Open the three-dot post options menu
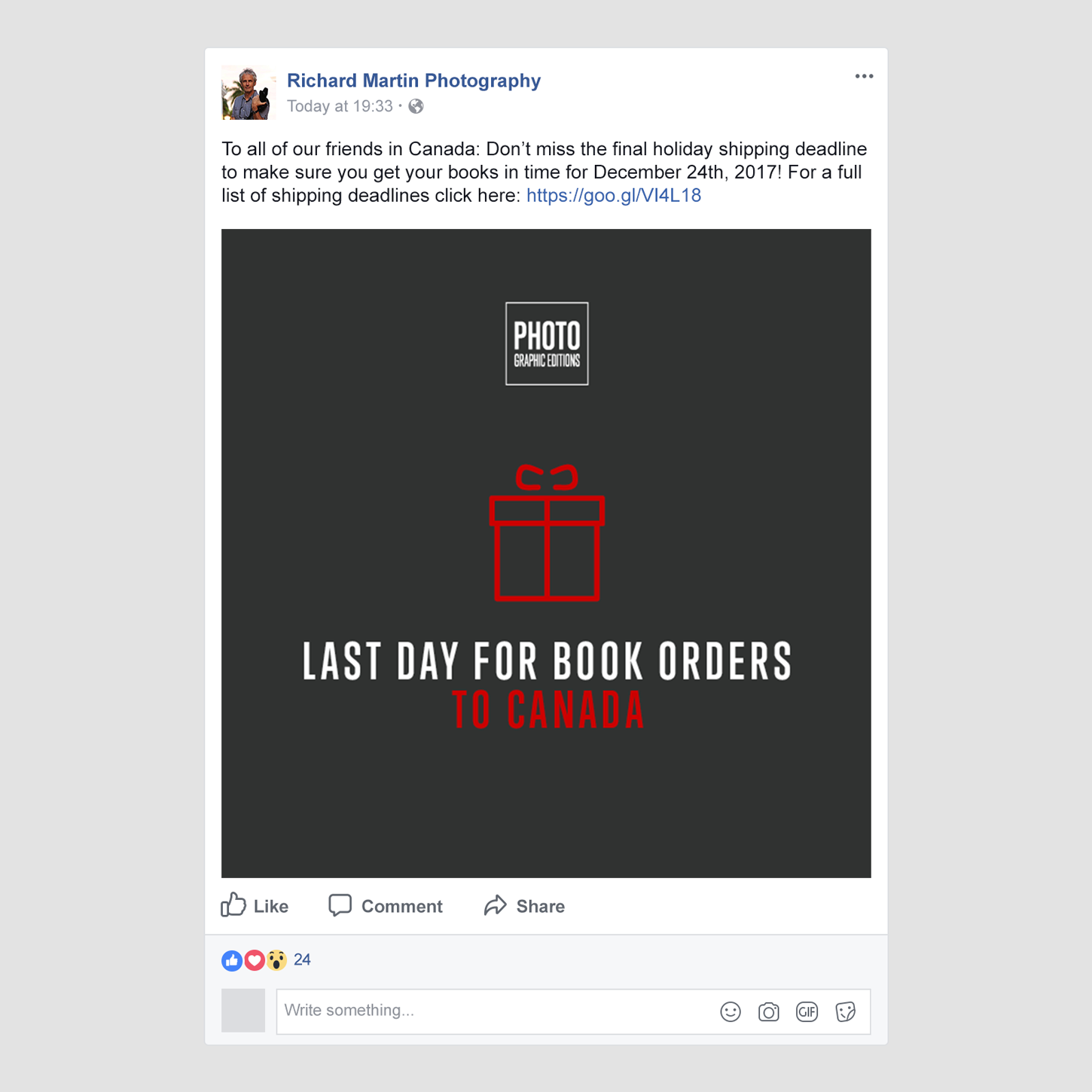 pos(864,76)
